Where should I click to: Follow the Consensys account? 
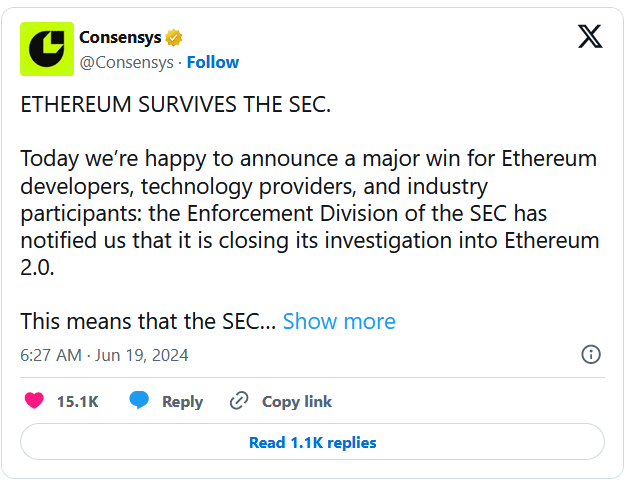pyautogui.click(x=212, y=62)
